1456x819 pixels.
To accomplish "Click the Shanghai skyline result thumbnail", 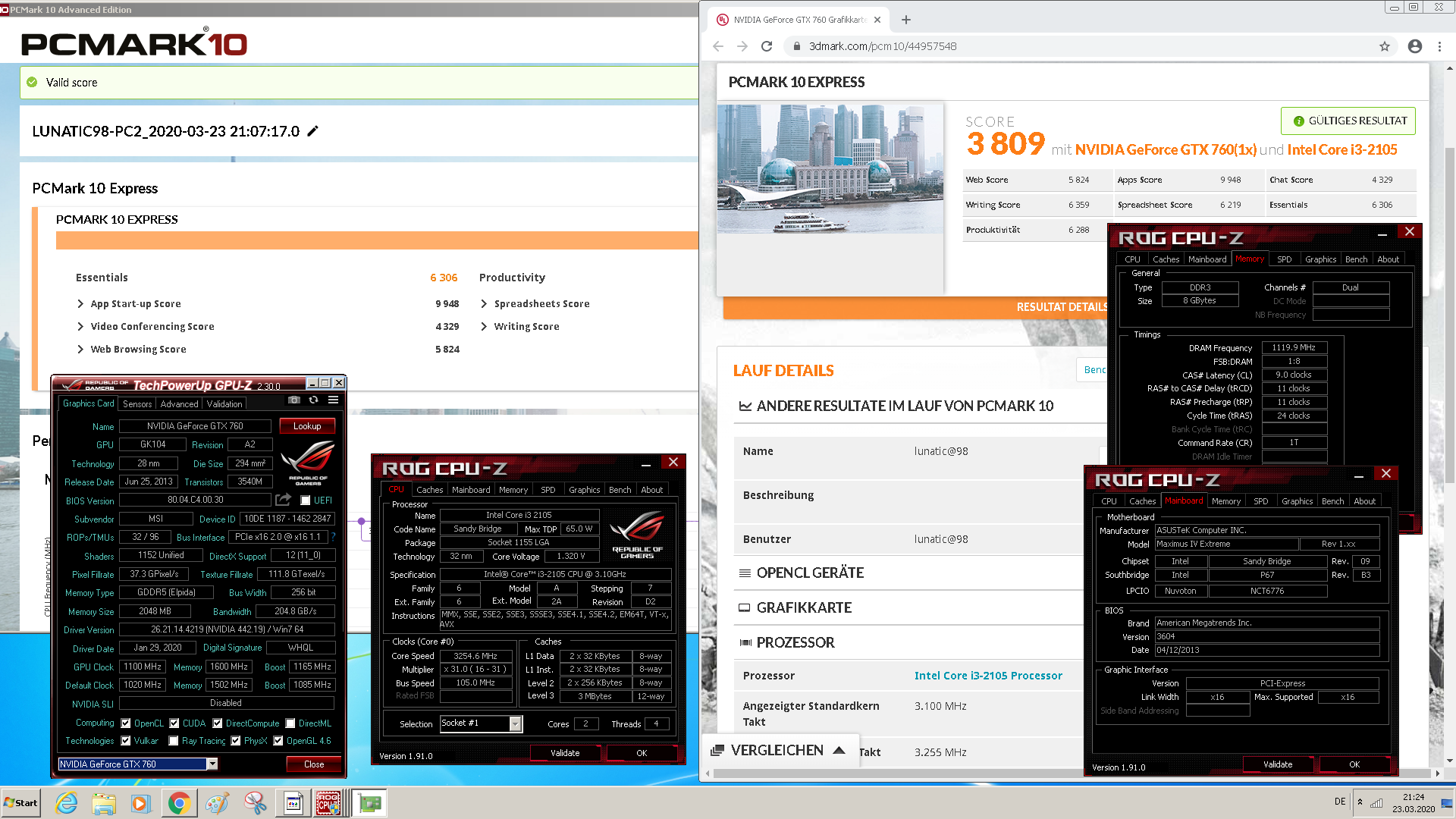I will coord(830,168).
